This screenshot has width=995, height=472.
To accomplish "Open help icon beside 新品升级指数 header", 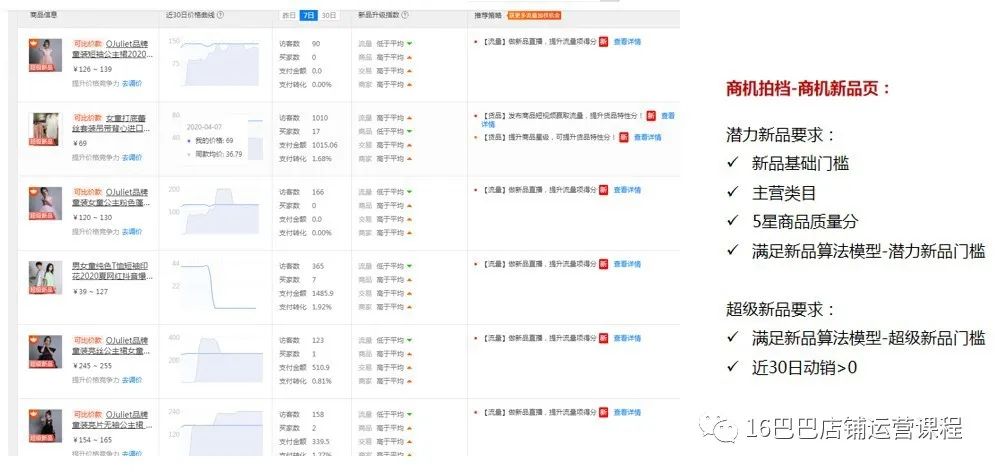I will coord(405,15).
